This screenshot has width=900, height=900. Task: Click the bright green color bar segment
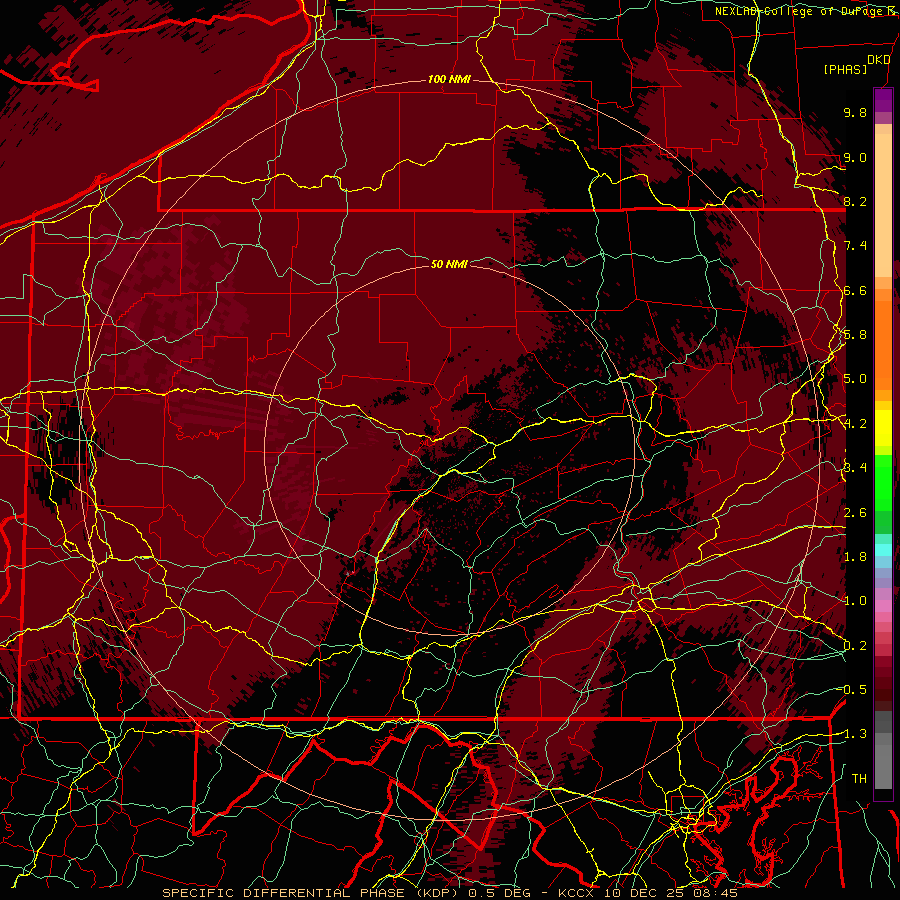883,481
